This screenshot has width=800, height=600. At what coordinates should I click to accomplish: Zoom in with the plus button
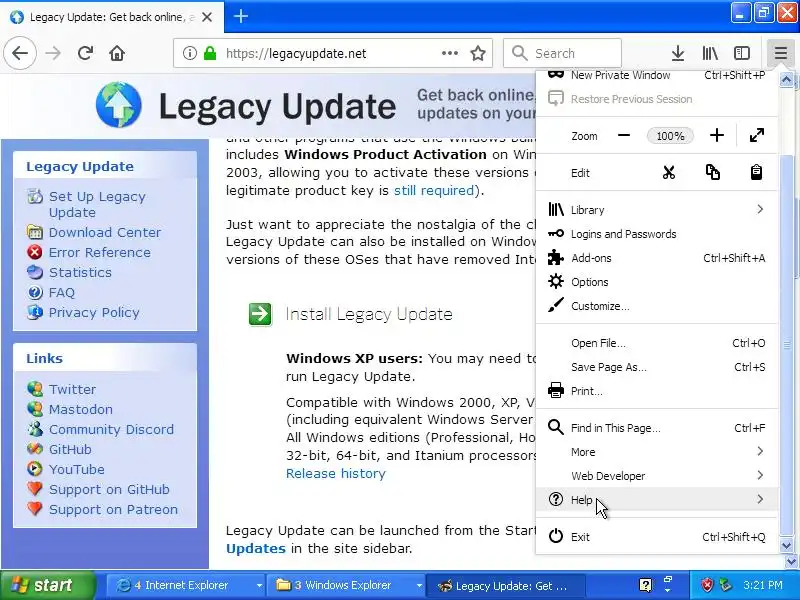717,135
